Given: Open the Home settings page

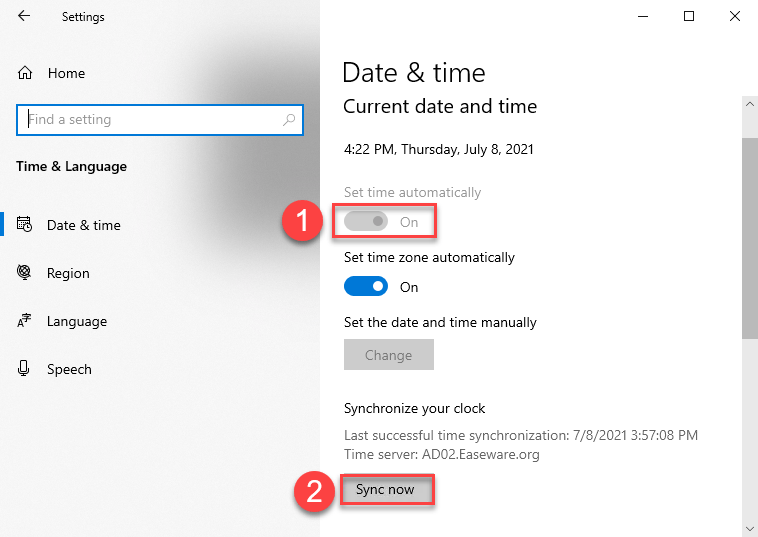Looking at the screenshot, I should click(x=66, y=73).
